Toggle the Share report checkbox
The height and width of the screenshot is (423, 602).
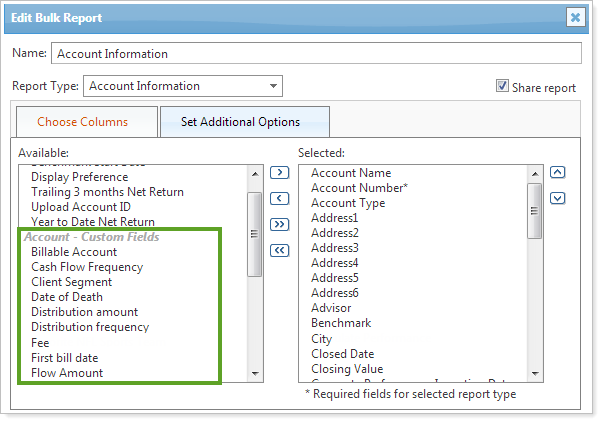pos(502,87)
